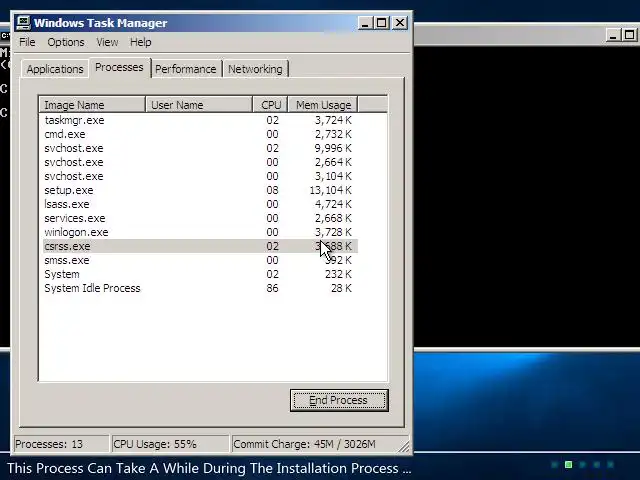Select the taskmgr.exe process row
640x480 pixels.
pos(200,120)
